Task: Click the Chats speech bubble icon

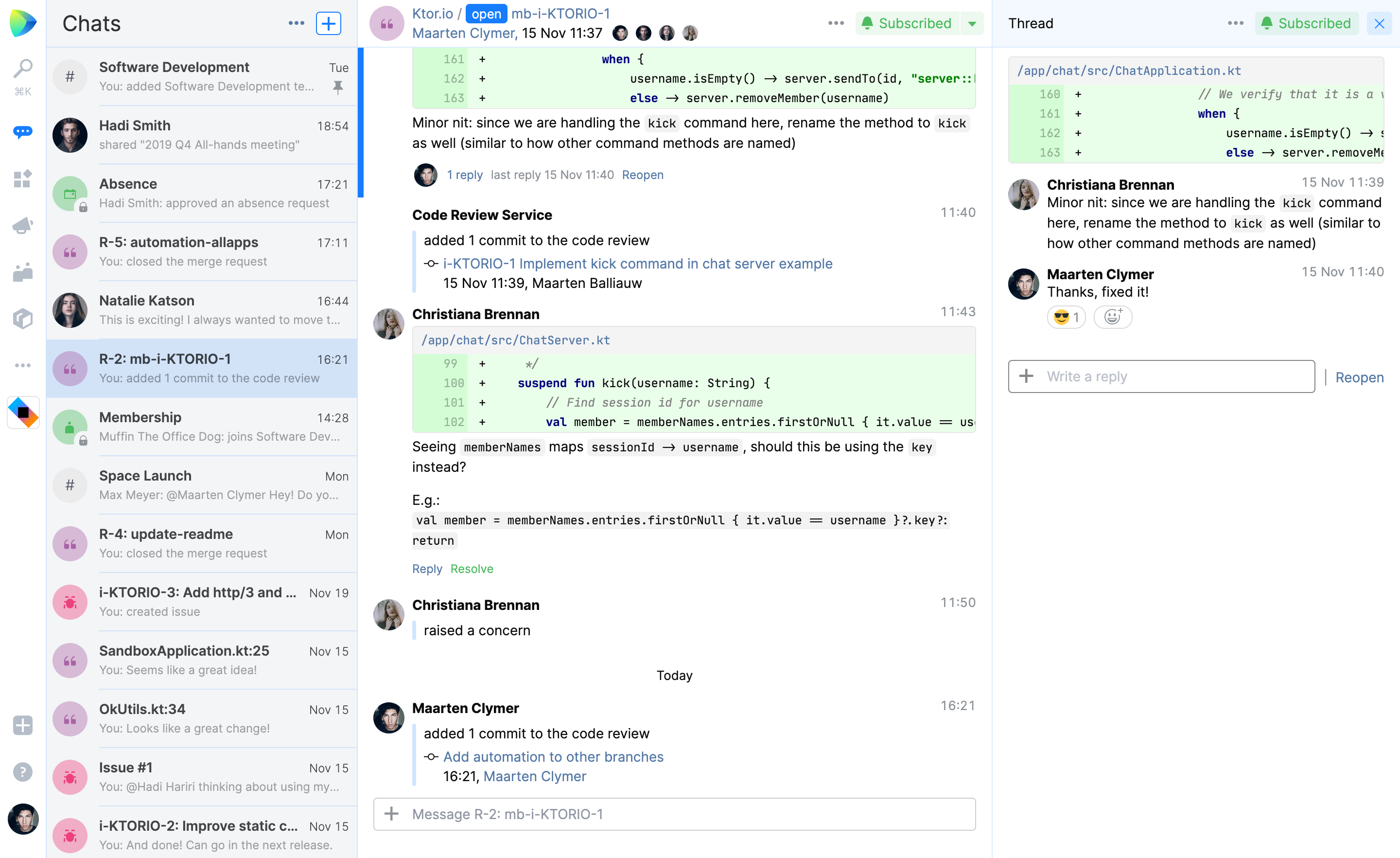Action: [23, 132]
